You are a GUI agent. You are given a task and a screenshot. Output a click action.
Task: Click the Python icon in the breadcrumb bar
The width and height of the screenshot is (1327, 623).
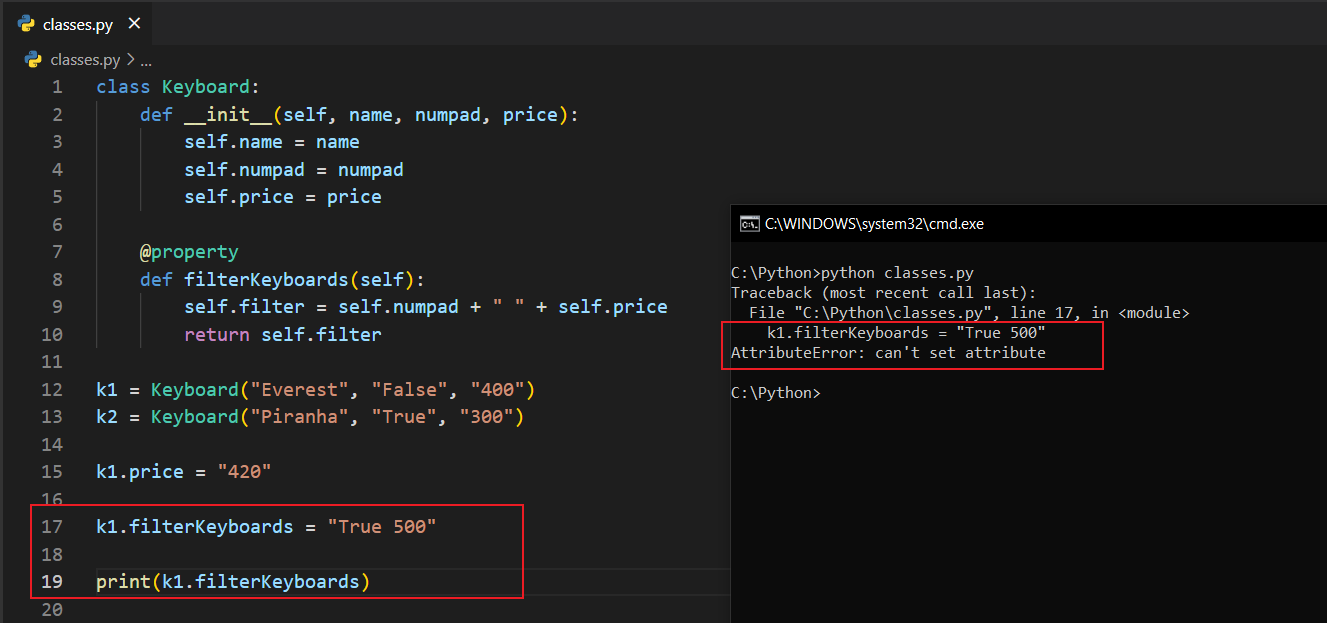click(x=34, y=59)
